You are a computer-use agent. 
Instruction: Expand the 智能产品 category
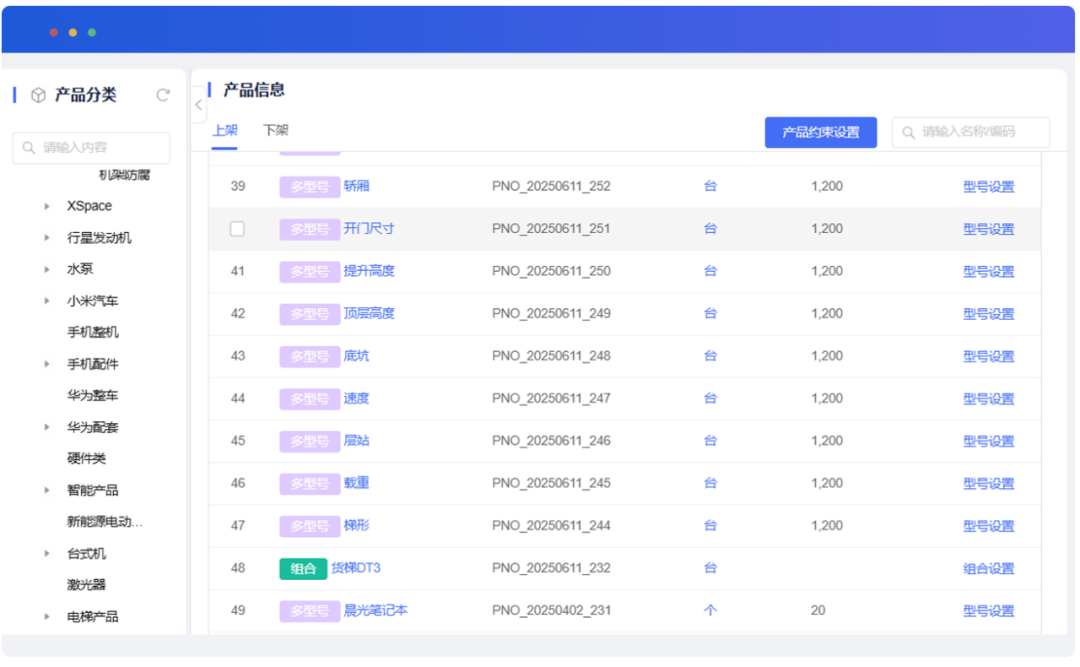coord(47,491)
